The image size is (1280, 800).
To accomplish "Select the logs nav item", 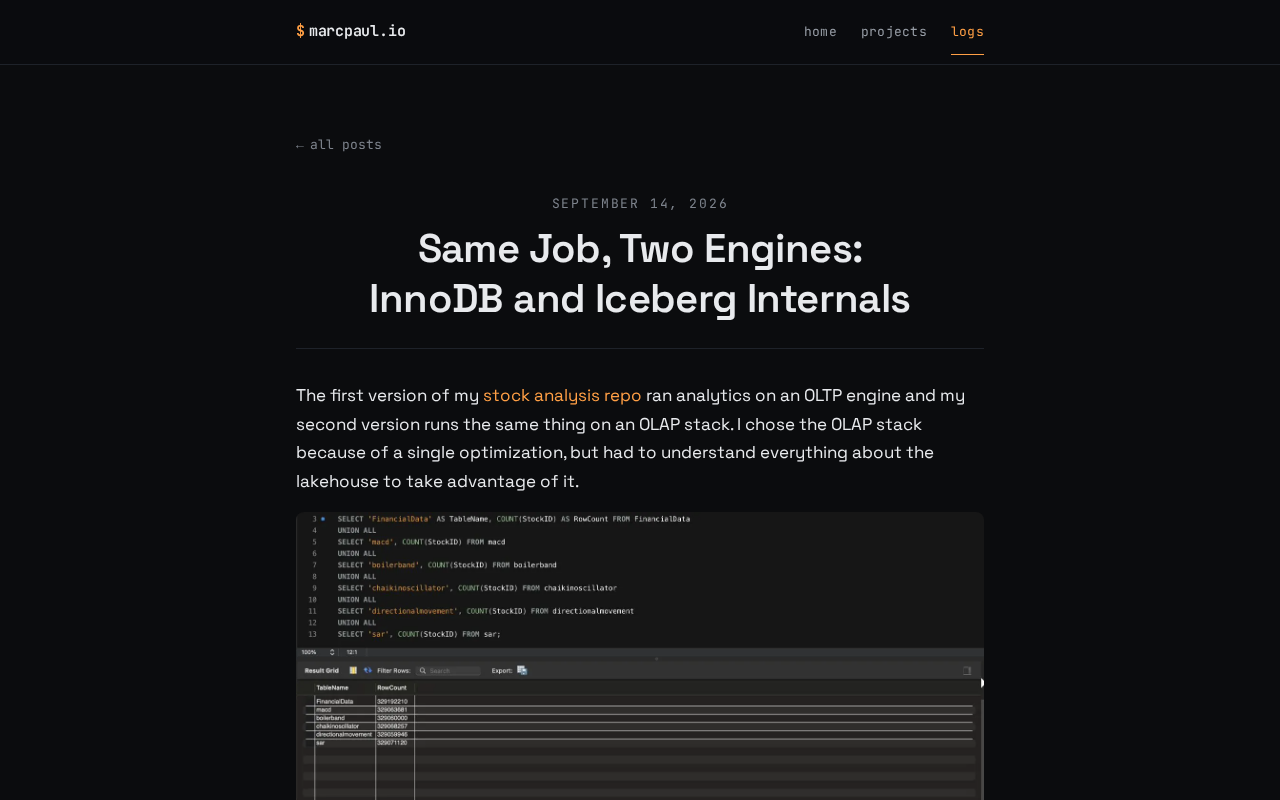I will [x=967, y=31].
